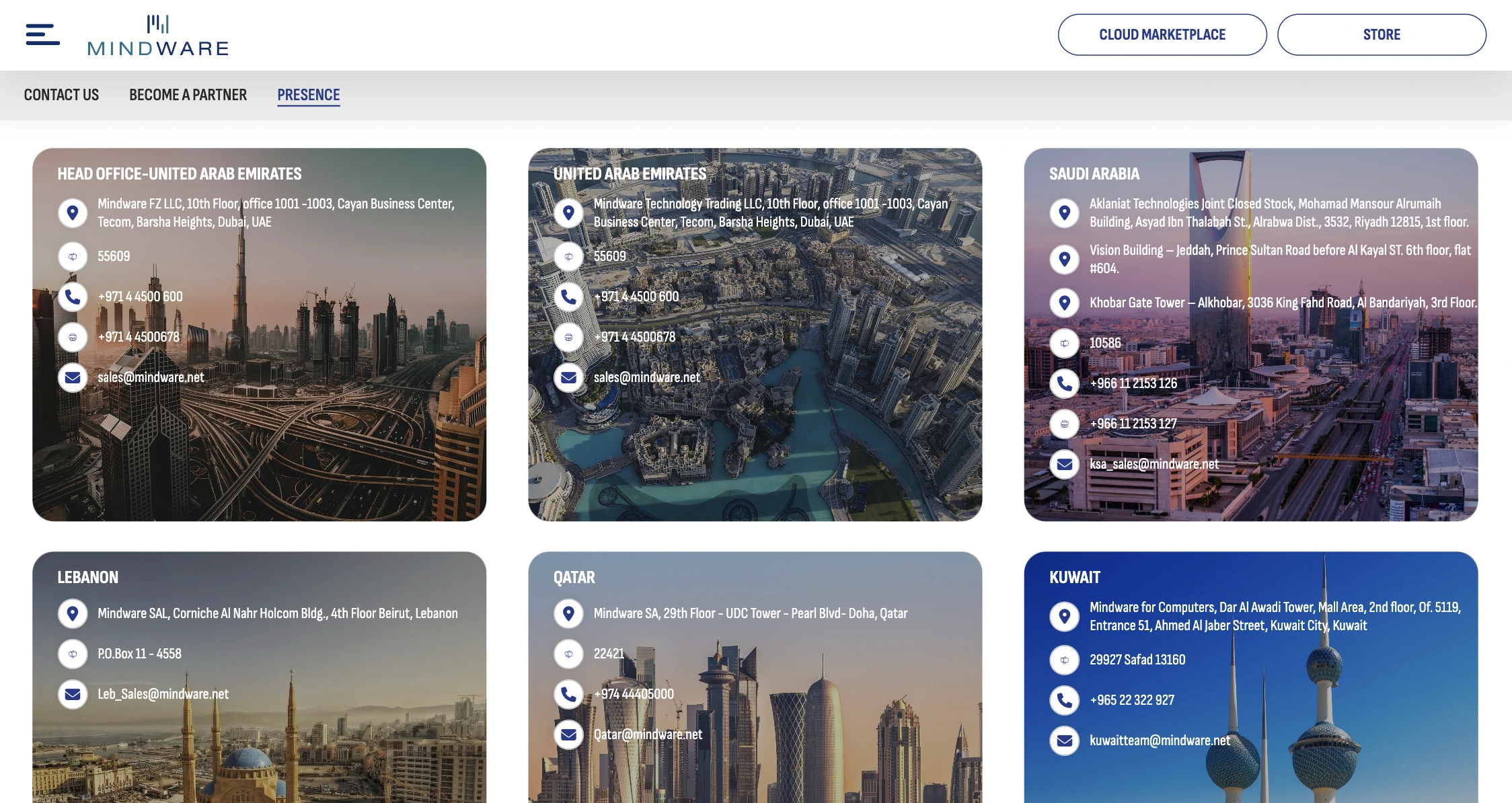Email ksa_sales@mindware.net link

(x=1154, y=464)
